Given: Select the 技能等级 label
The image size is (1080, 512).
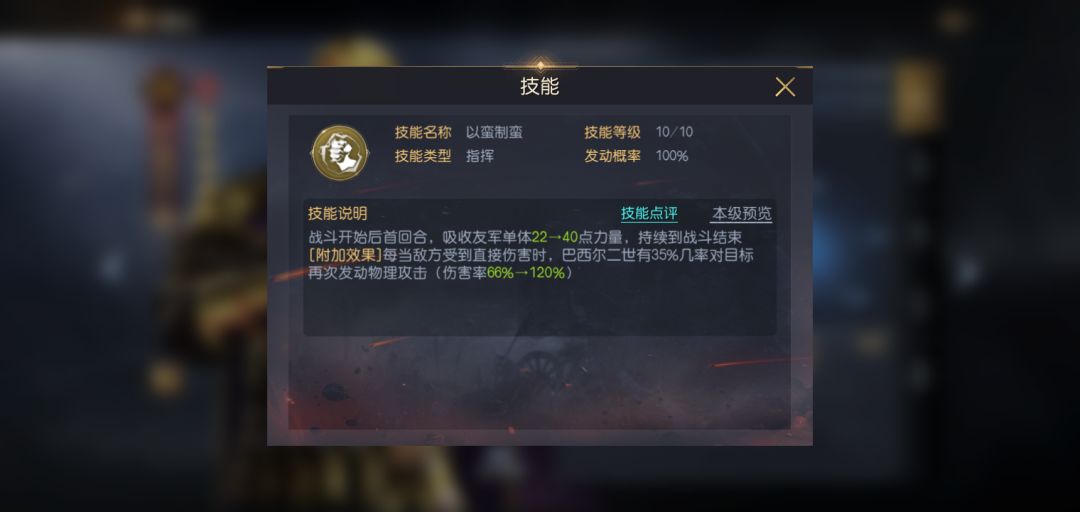Looking at the screenshot, I should point(612,132).
